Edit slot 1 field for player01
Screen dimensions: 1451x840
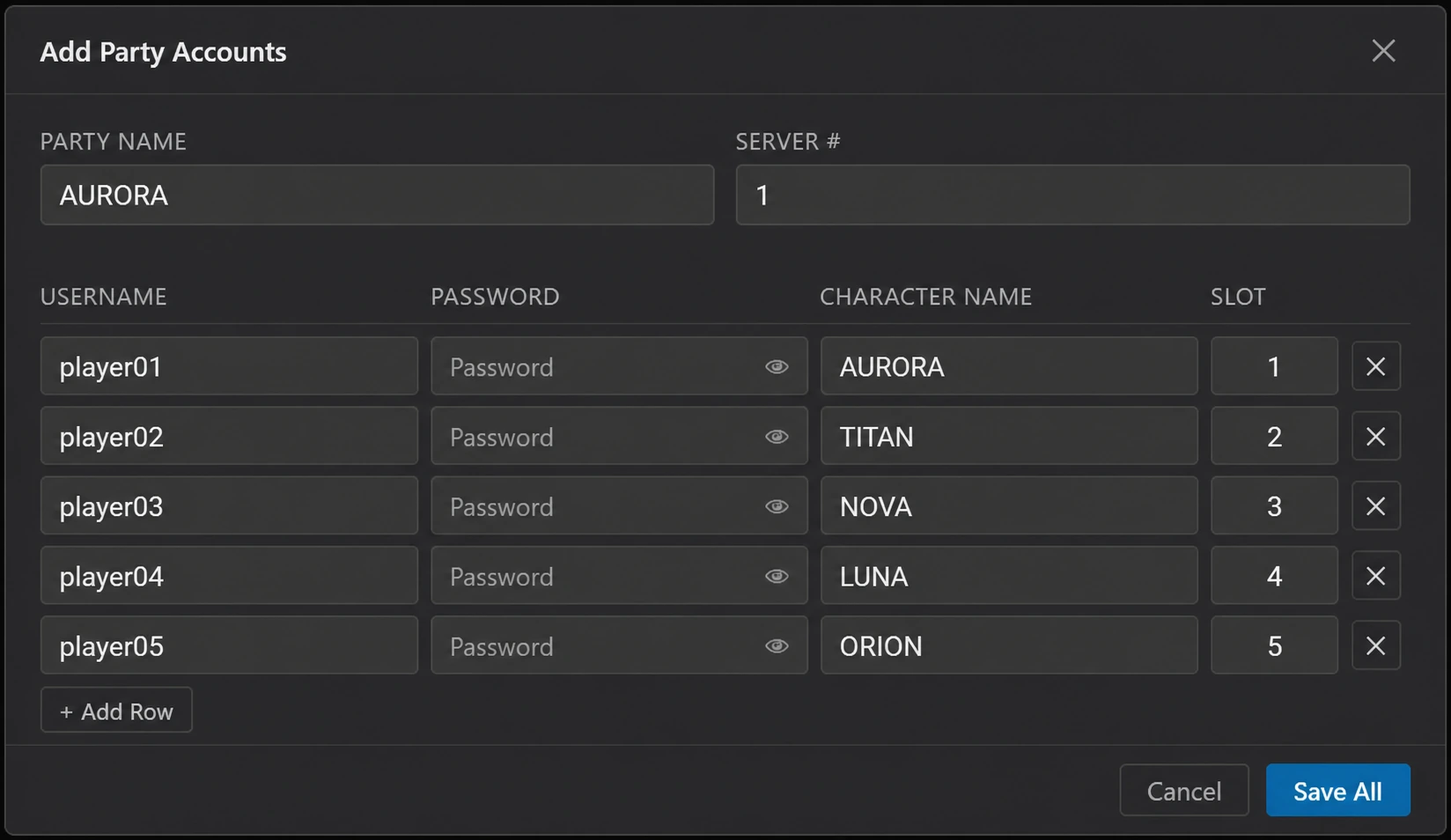pyautogui.click(x=1274, y=365)
